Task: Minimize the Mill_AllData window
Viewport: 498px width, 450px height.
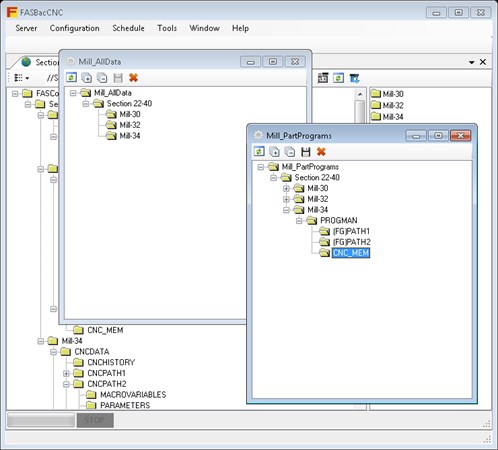Action: coord(251,62)
